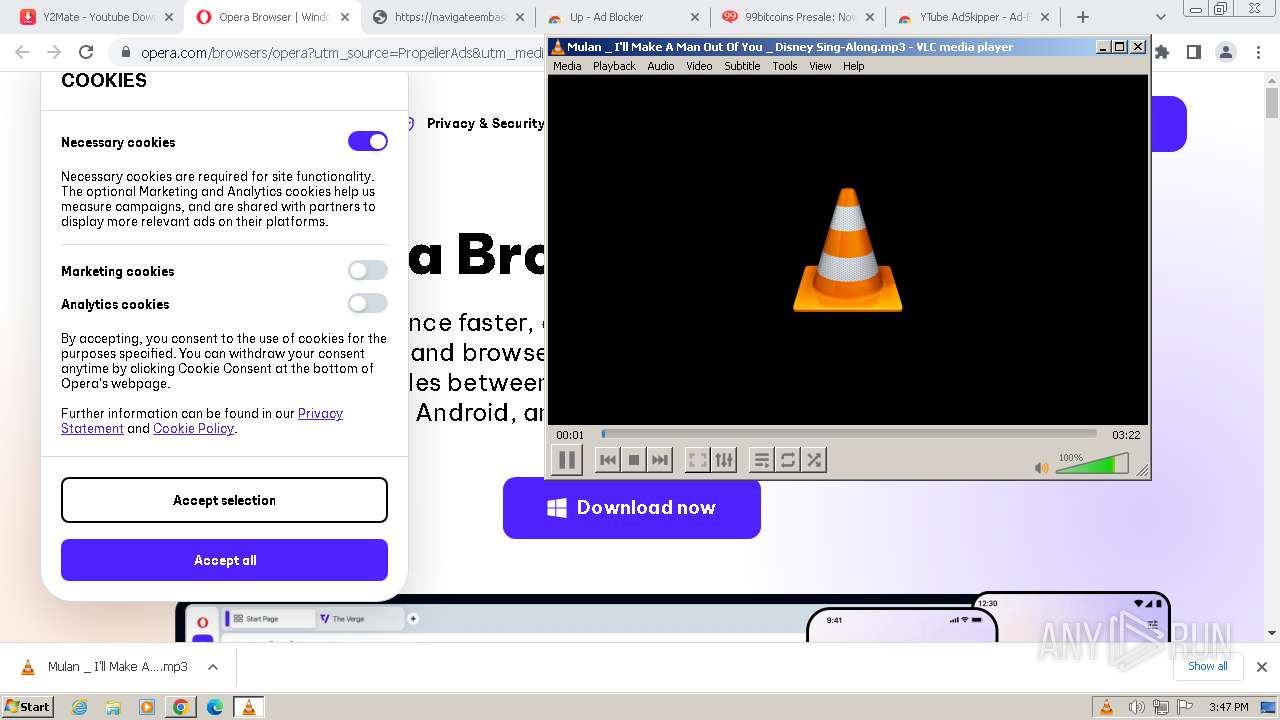The height and width of the screenshot is (720, 1280).
Task: Open the VLC Help menu
Action: [x=853, y=66]
